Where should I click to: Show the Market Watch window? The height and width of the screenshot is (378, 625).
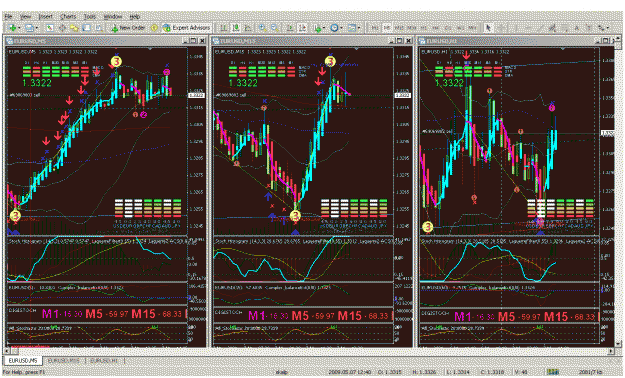[x=49, y=28]
